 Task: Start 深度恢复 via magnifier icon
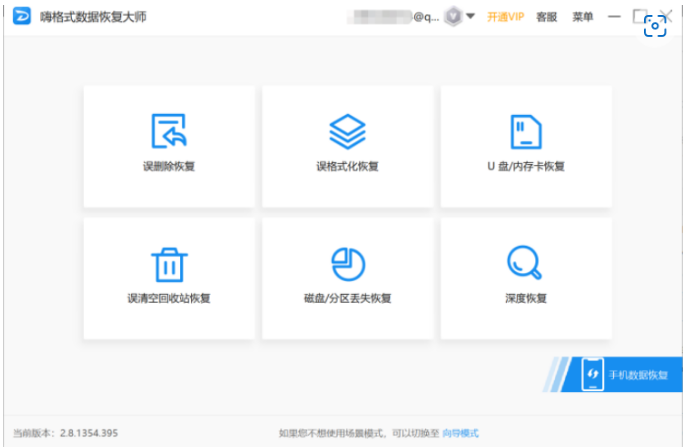[x=526, y=264]
